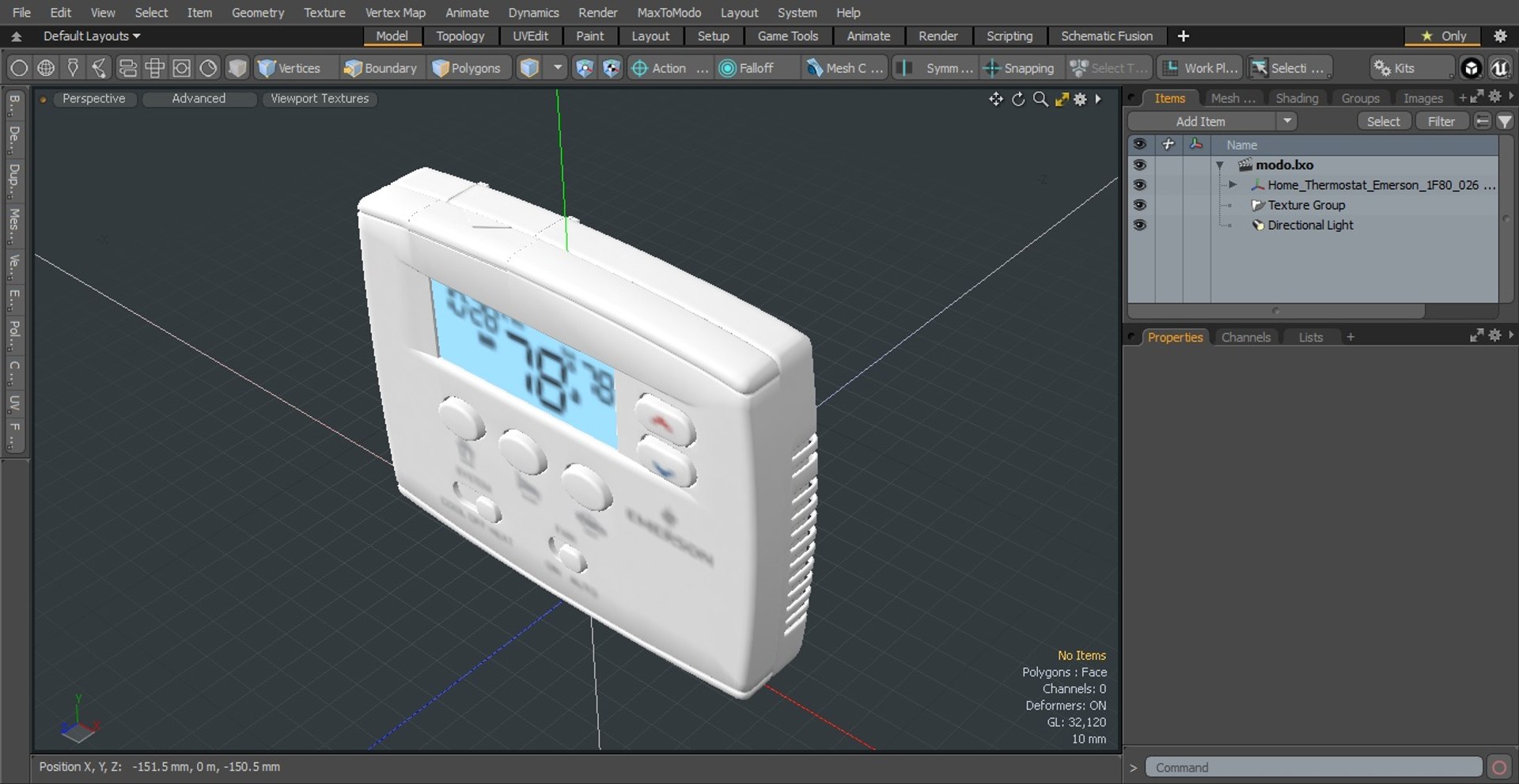Click the Select button in Items panel
Image resolution: width=1519 pixels, height=784 pixels.
coord(1383,121)
